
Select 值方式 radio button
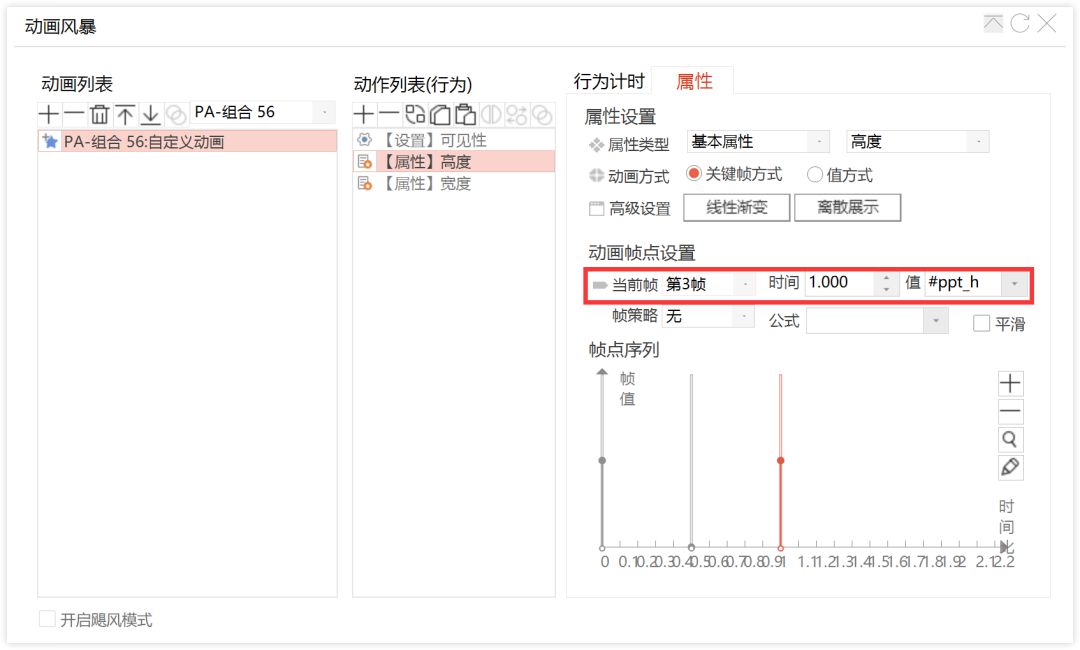click(815, 175)
